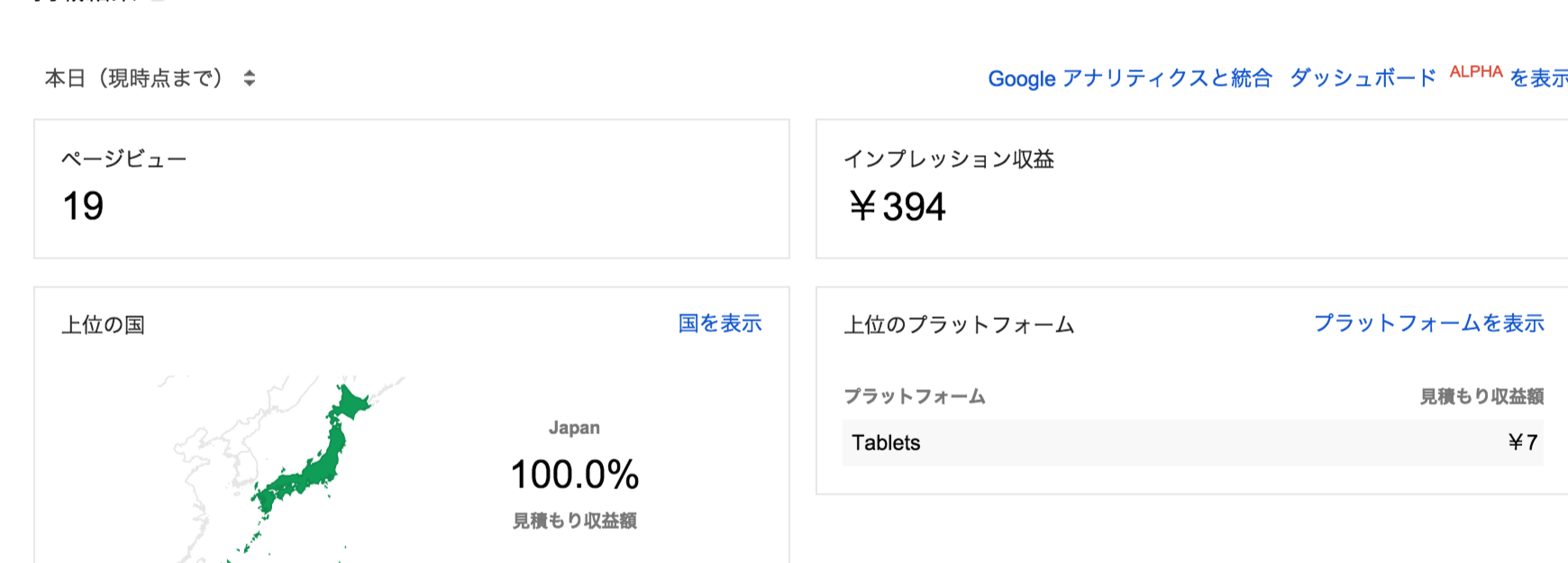Image resolution: width=1568 pixels, height=563 pixels.
Task: Click the ￥394 impression revenue value
Action: coord(897,207)
